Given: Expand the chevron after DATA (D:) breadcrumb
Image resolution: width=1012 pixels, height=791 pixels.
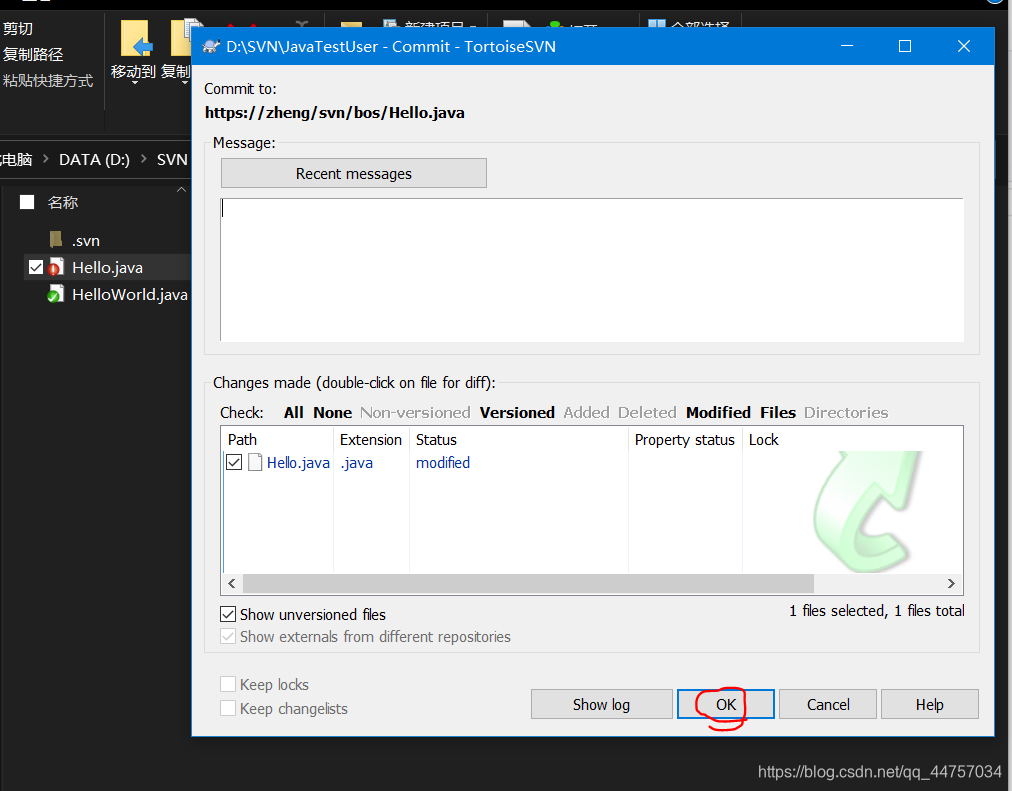Looking at the screenshot, I should (143, 159).
